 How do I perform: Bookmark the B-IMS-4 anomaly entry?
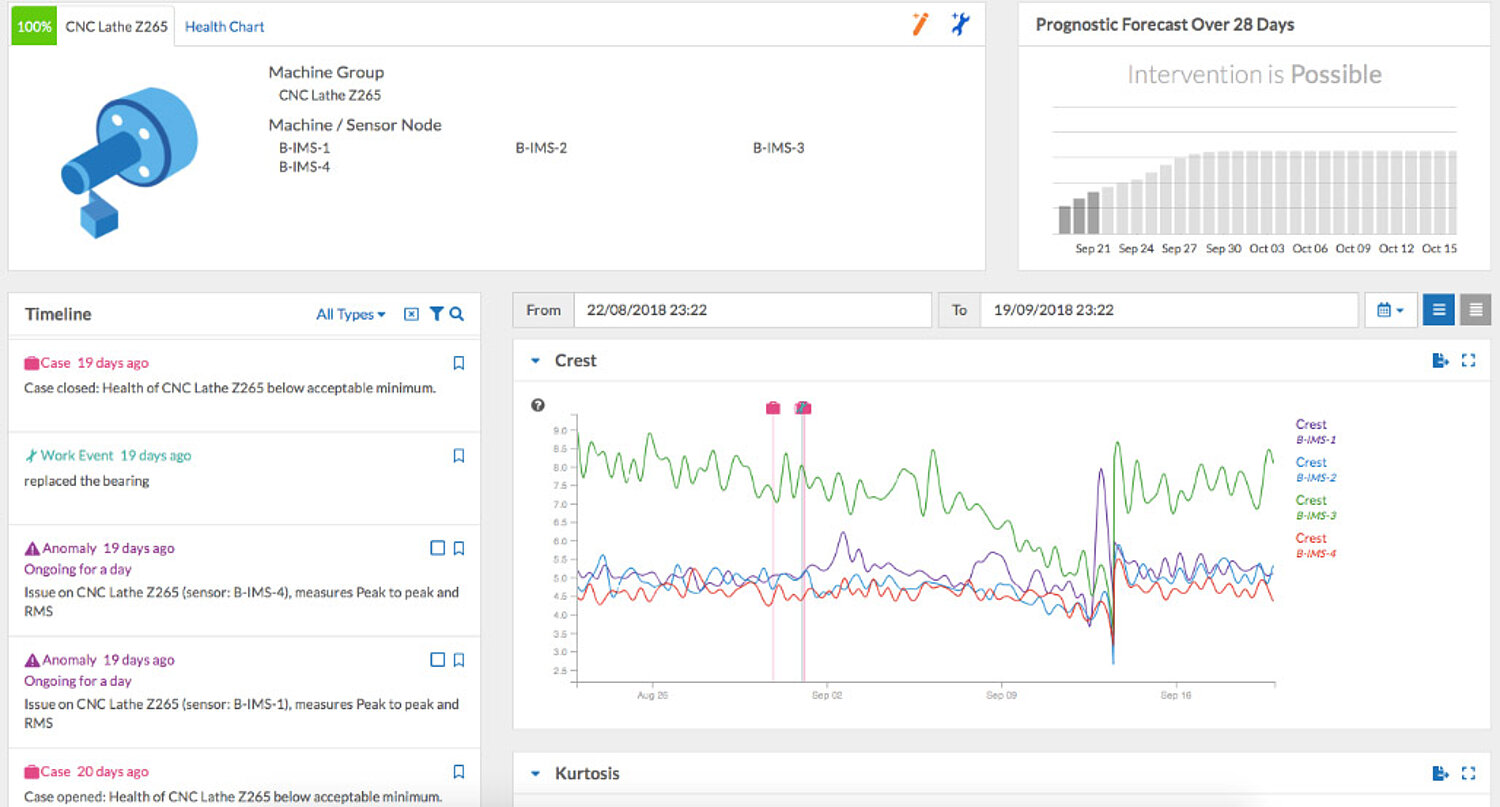pos(459,548)
